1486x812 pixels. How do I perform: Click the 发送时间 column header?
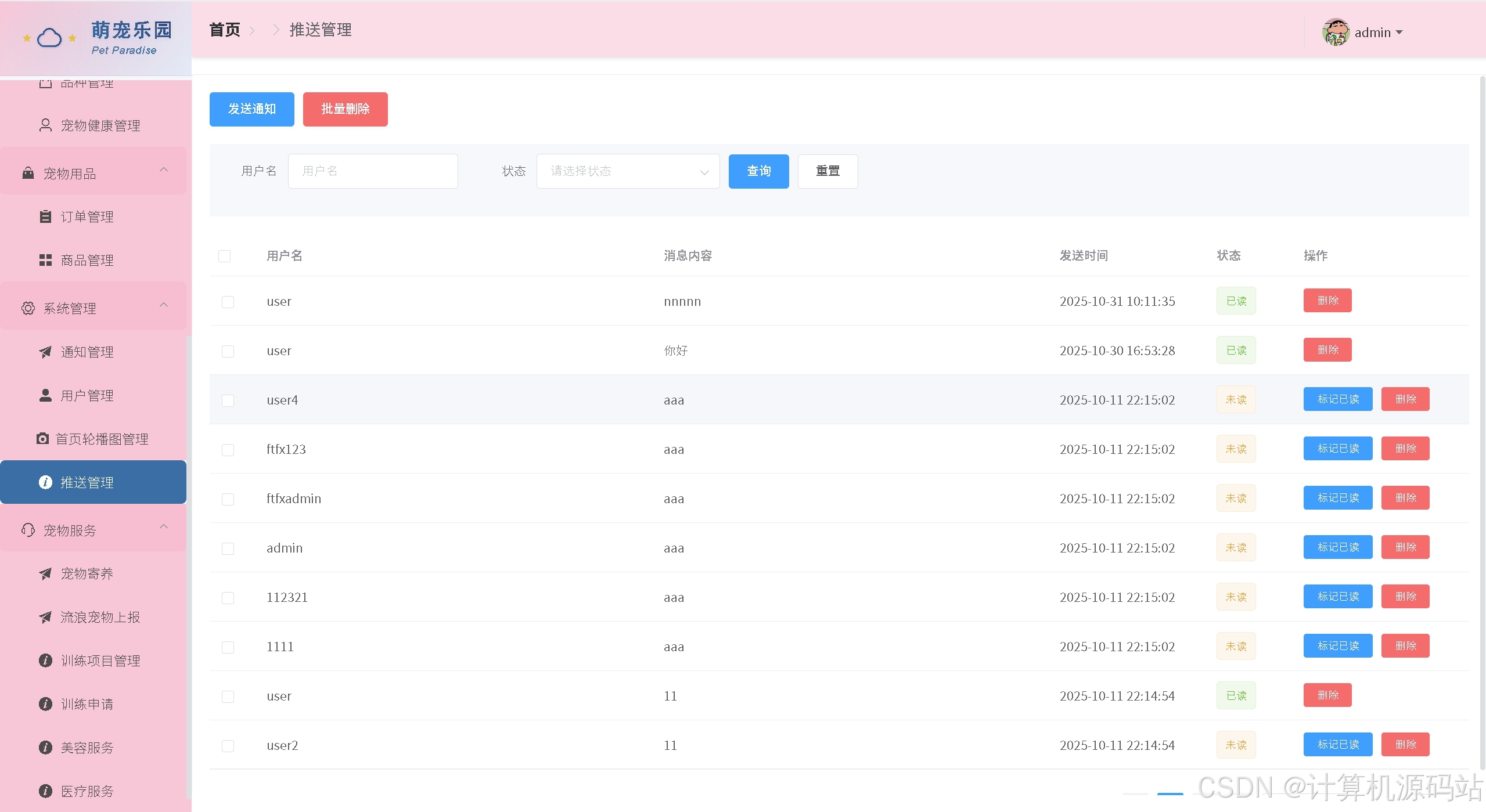click(1084, 255)
